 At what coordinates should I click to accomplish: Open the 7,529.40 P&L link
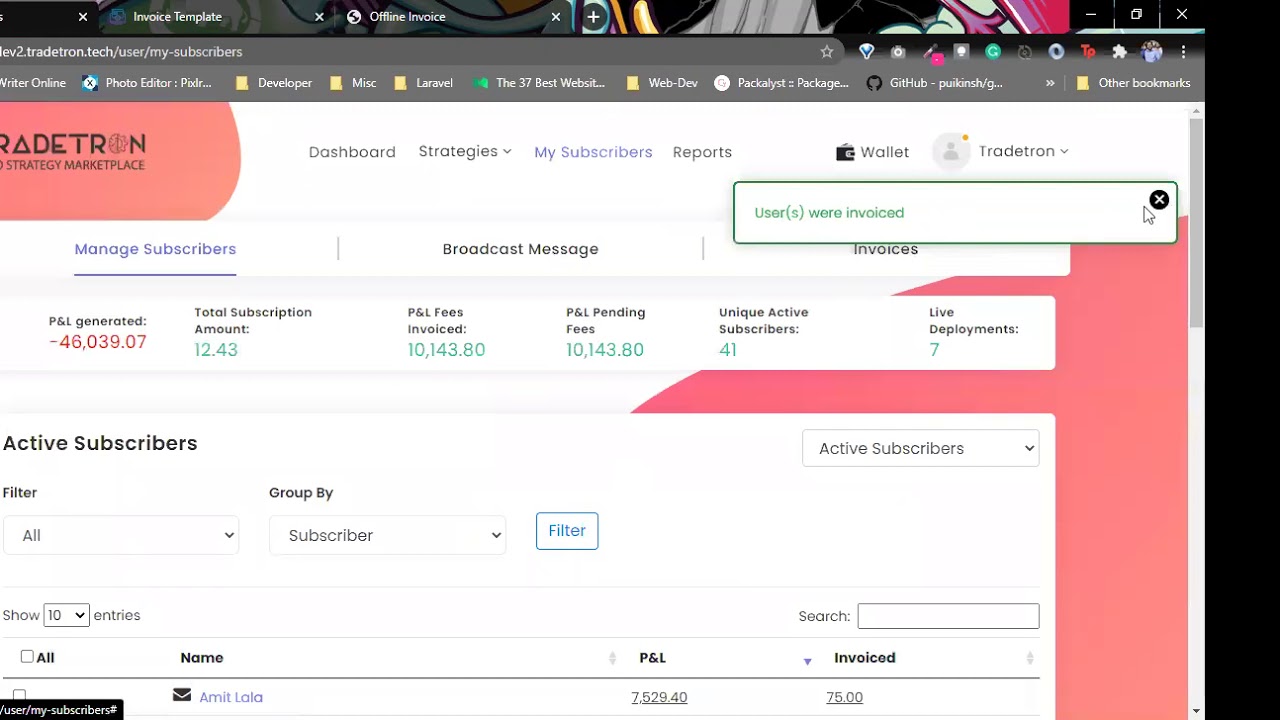[659, 697]
